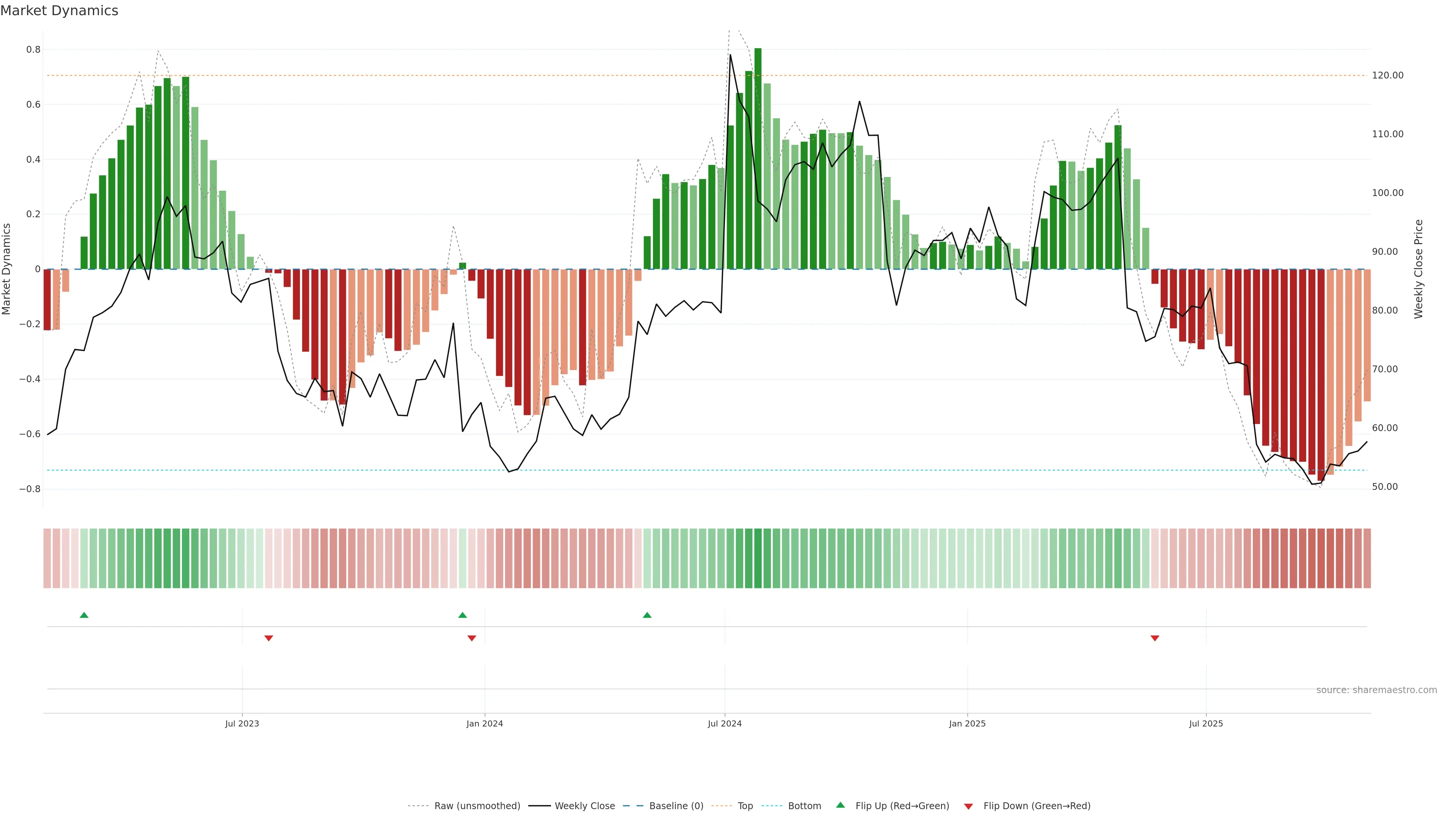Click the Jul 2024 x-axis label
Viewport: 1456px width, 819px height.
[x=725, y=723]
